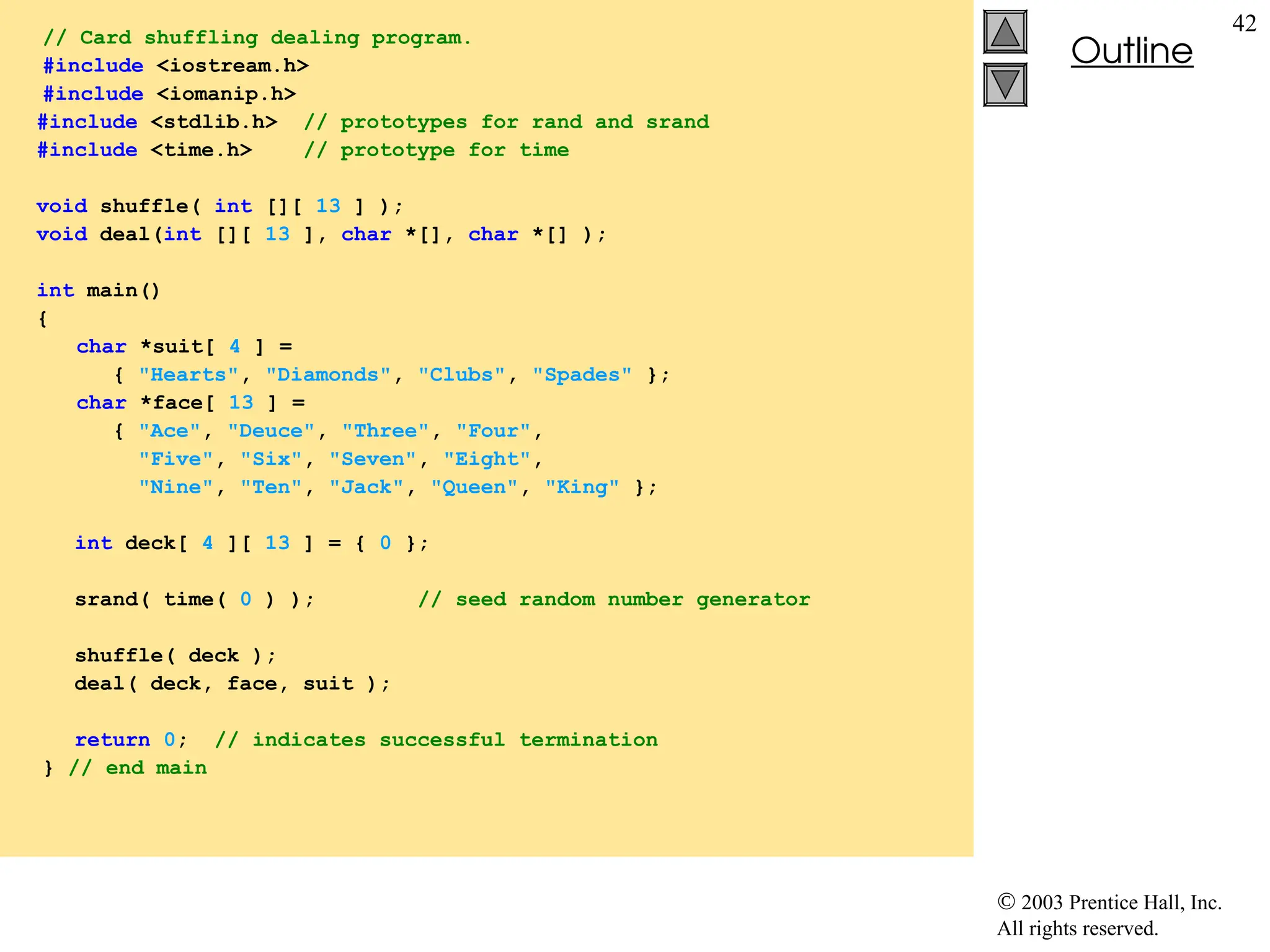Select comment "// indicates successful termination"

coord(436,740)
